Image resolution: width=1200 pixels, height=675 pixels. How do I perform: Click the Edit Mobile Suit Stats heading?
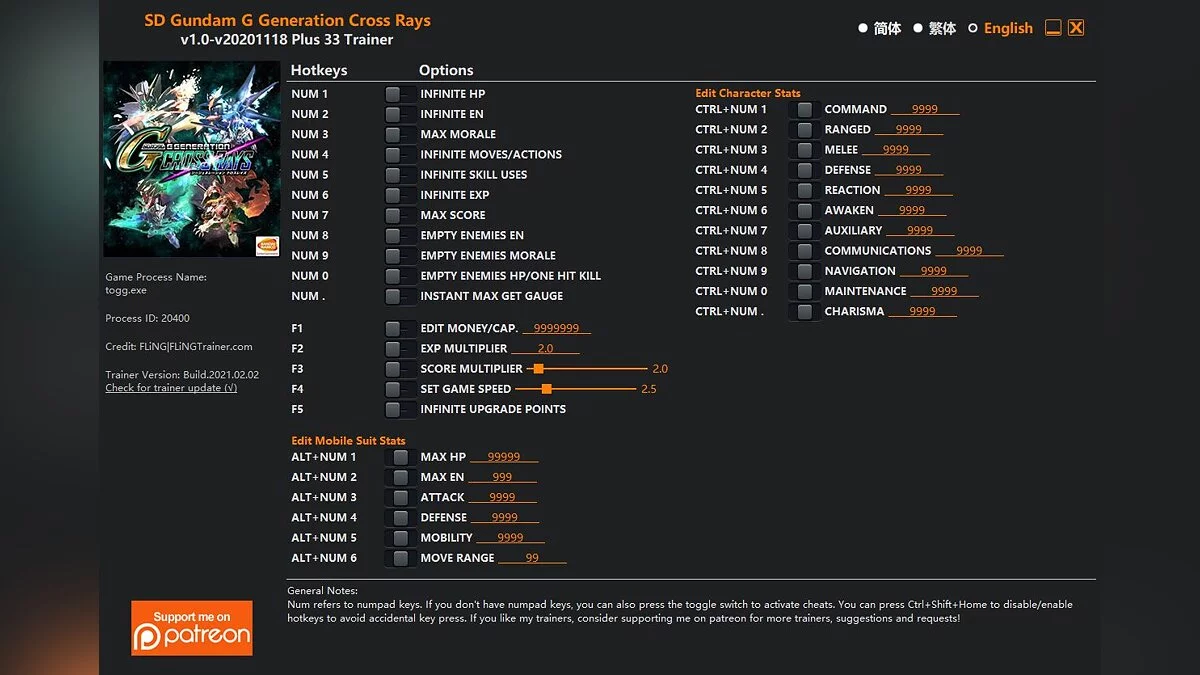348,441
